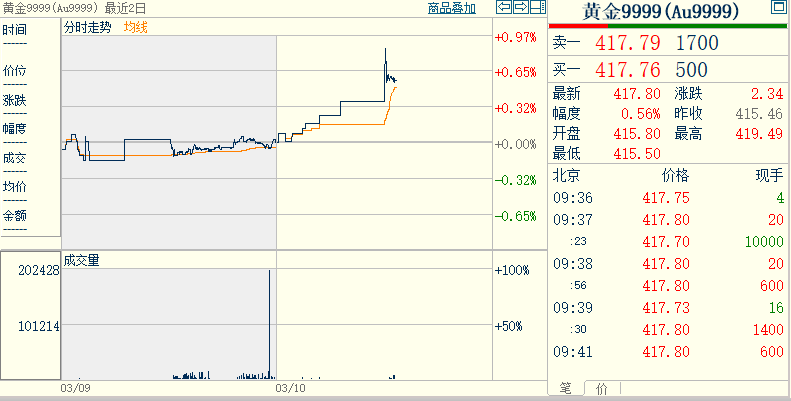Click the window icon beside 黄金9999 title
Screen dimensions: 791x401
click(x=779, y=7)
